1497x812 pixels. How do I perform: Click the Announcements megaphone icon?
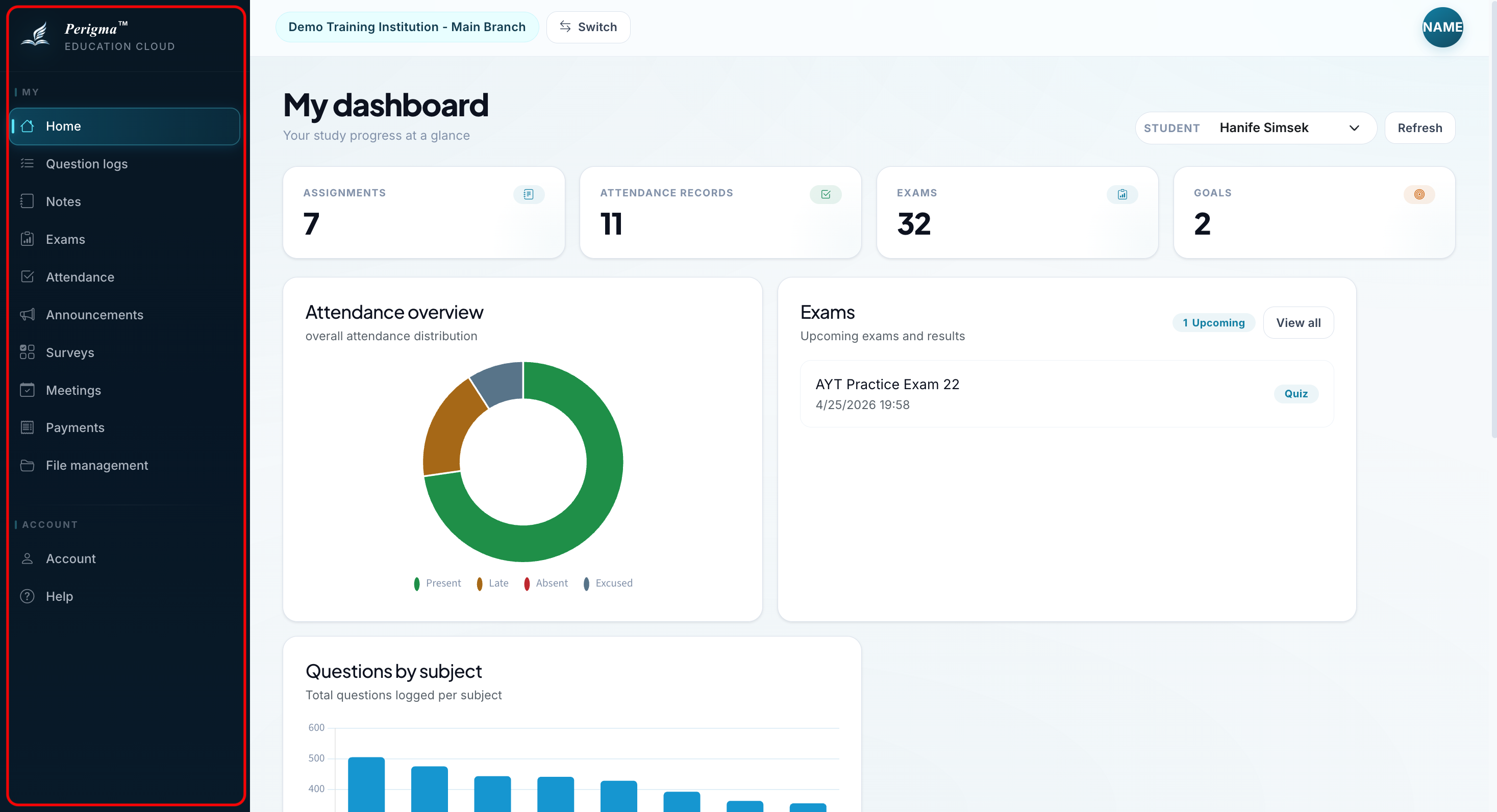pyautogui.click(x=28, y=315)
